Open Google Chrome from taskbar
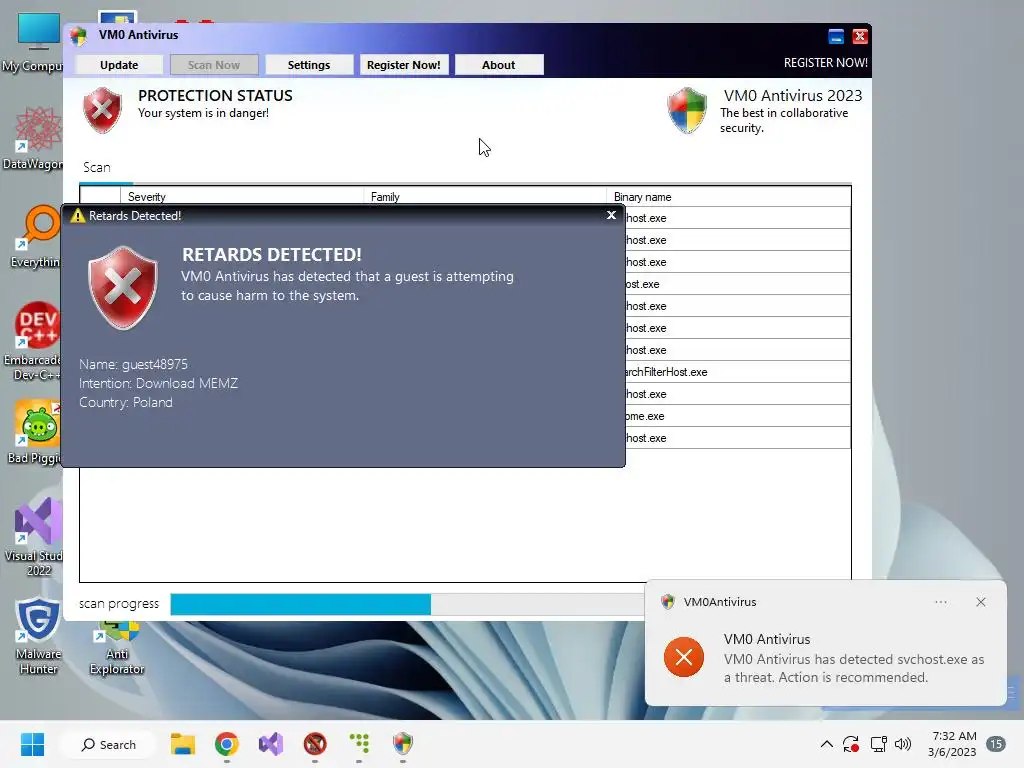The width and height of the screenshot is (1024, 768). pos(227,744)
